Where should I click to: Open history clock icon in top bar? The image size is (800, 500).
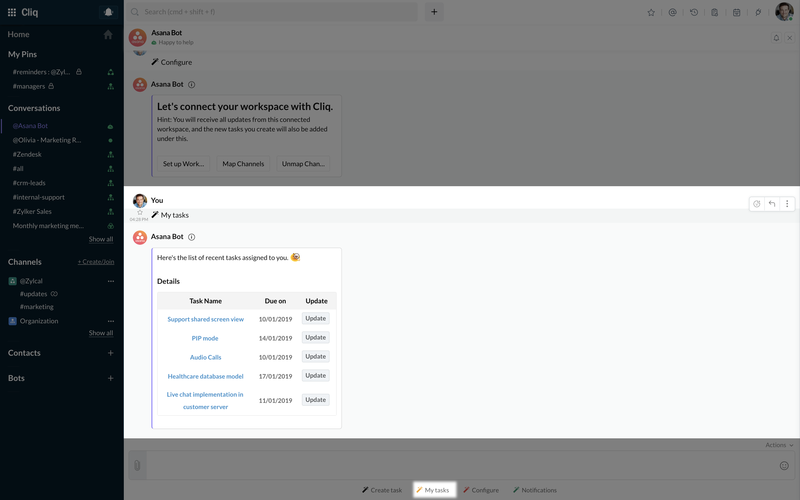click(694, 12)
